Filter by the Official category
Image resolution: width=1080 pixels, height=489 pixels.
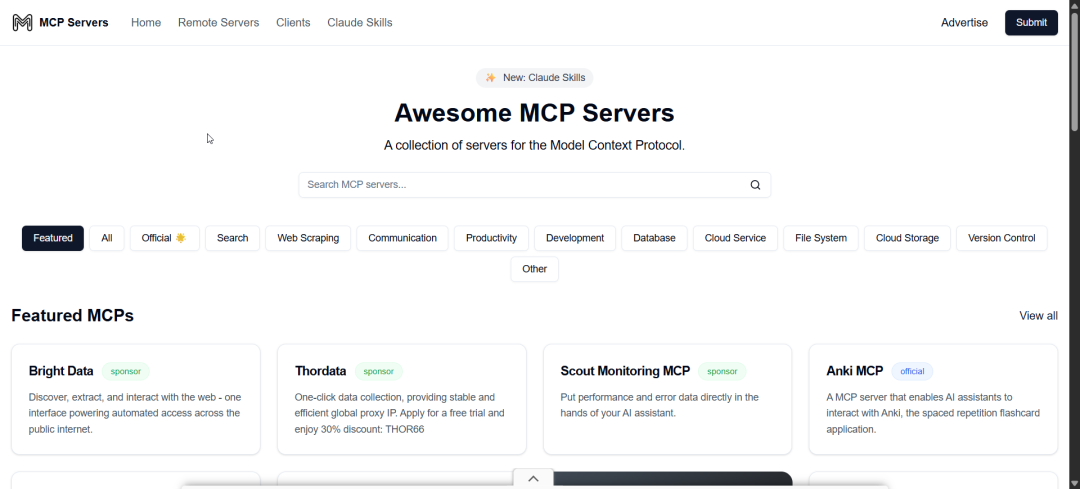(x=164, y=238)
